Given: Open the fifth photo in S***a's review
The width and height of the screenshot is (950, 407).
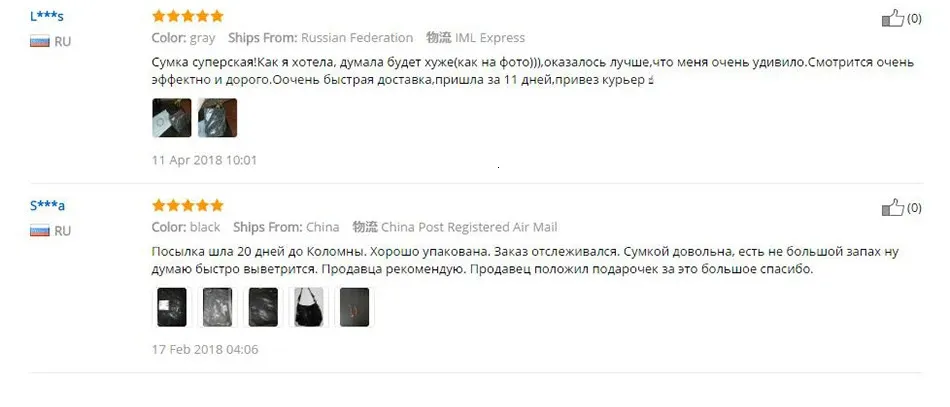Looking at the screenshot, I should pos(354,307).
